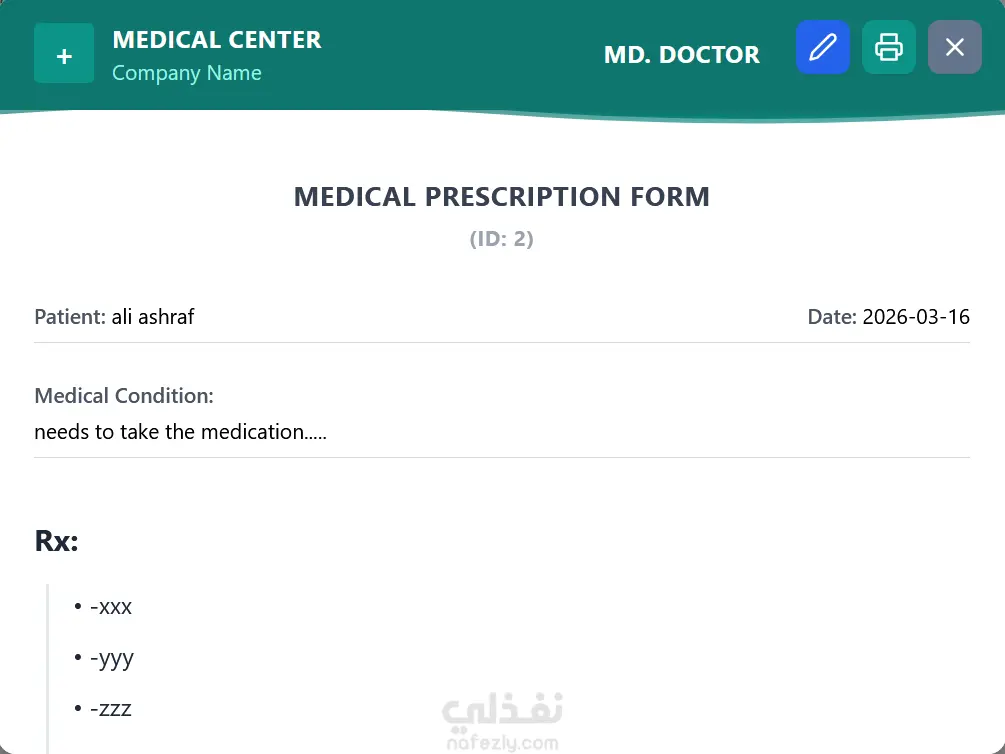Click the Rx: section heading
The height and width of the screenshot is (754, 1005).
[56, 541]
